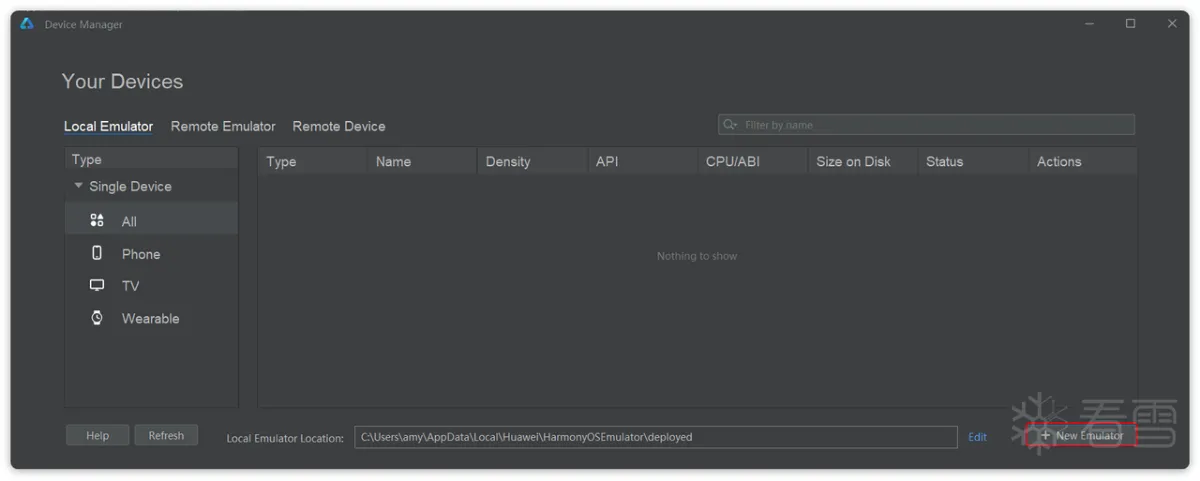
Task: Click the Single Device tree label
Action: point(130,186)
